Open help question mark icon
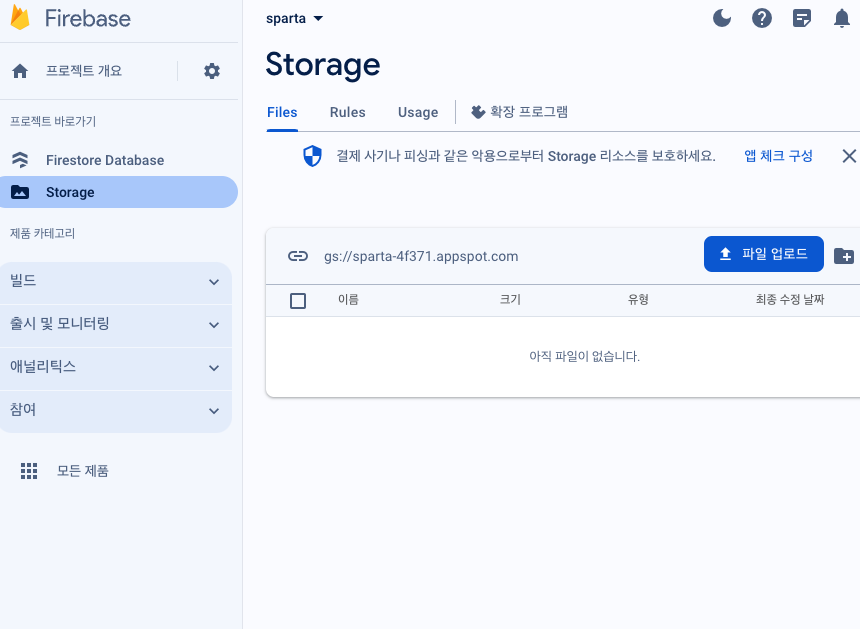This screenshot has height=629, width=860. coord(762,18)
